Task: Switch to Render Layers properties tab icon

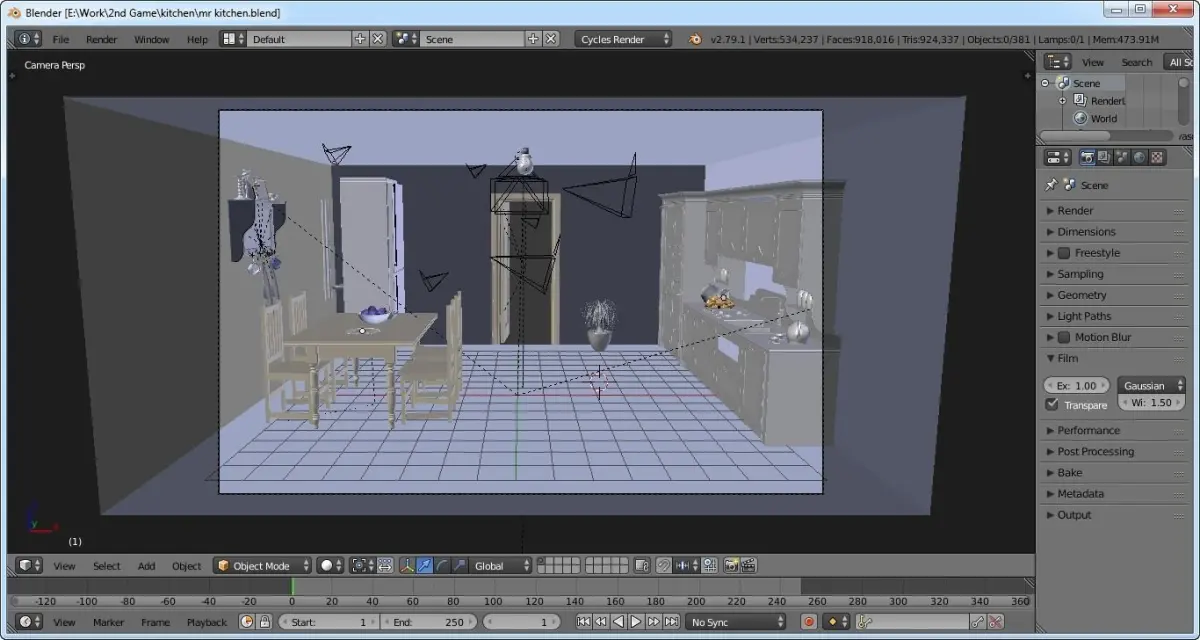Action: point(1104,157)
